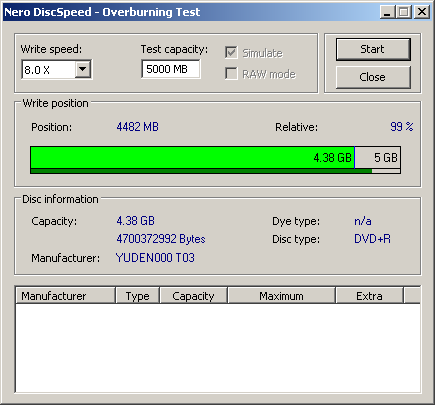Open the Write speed dropdown arrow
The height and width of the screenshot is (405, 435).
point(83,69)
